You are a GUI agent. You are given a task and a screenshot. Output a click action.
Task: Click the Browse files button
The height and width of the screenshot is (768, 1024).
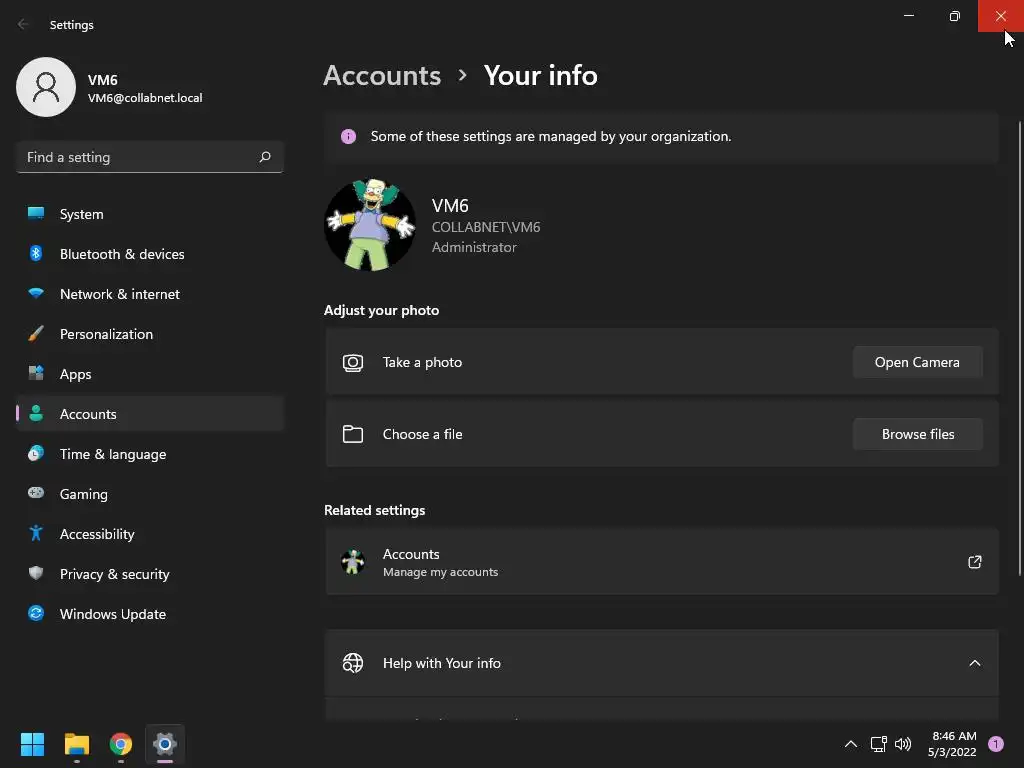pyautogui.click(x=918, y=434)
